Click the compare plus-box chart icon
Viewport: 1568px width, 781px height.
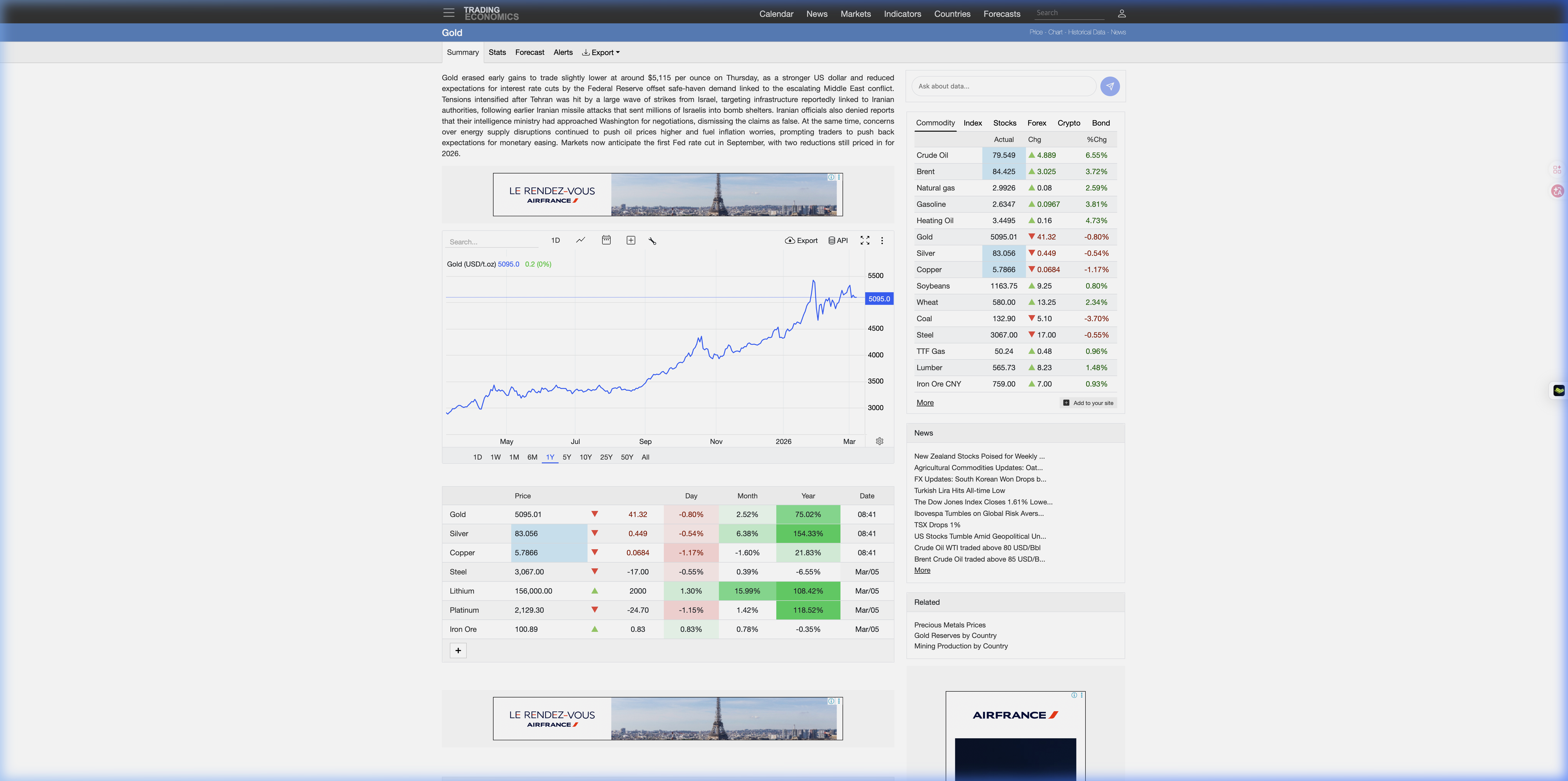(x=631, y=240)
